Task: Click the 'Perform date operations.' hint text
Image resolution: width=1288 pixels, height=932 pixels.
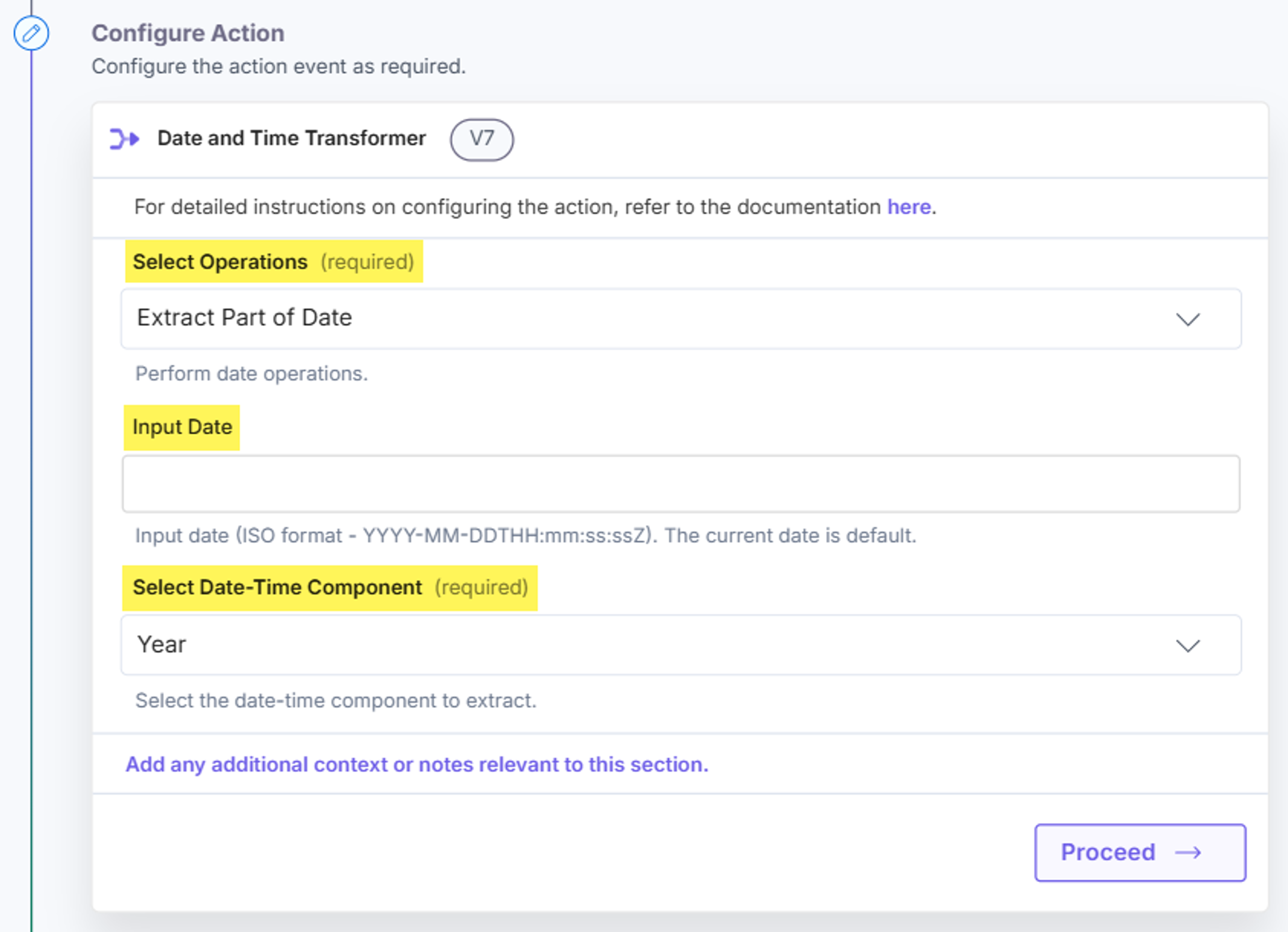Action: coord(252,374)
